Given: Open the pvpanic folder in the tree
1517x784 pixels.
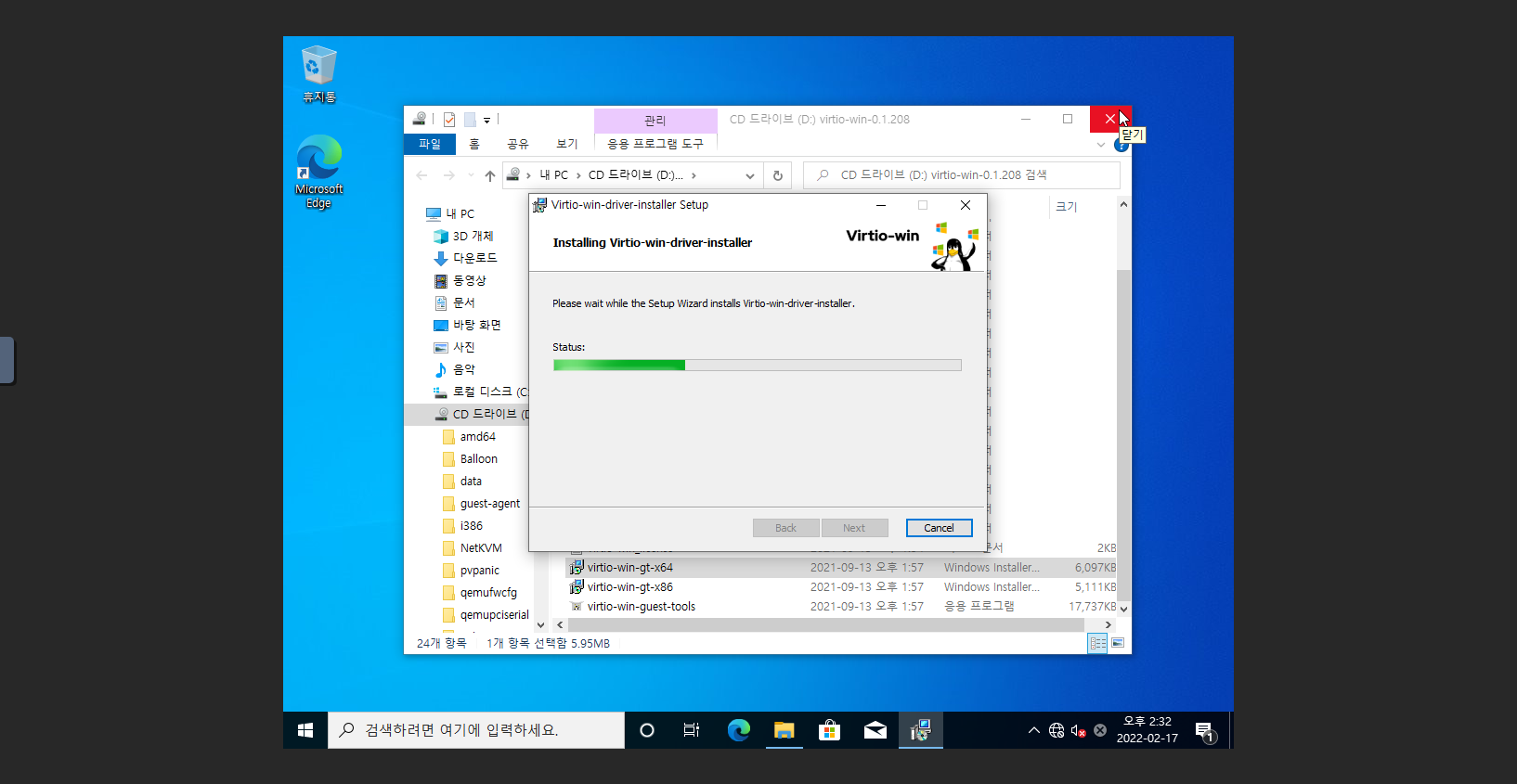Looking at the screenshot, I should (472, 570).
